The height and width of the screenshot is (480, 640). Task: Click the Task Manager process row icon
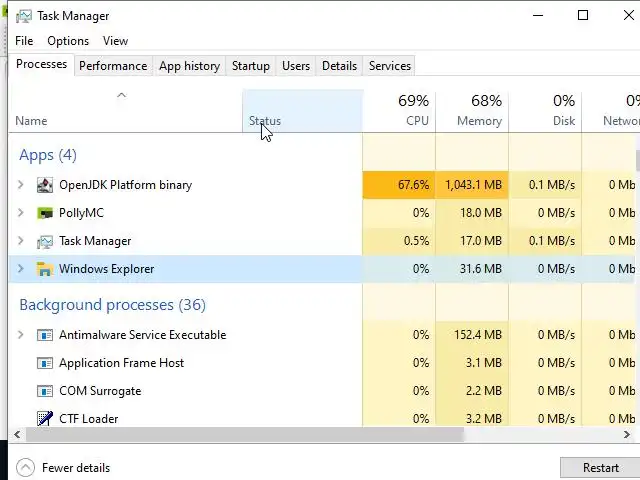(44, 241)
